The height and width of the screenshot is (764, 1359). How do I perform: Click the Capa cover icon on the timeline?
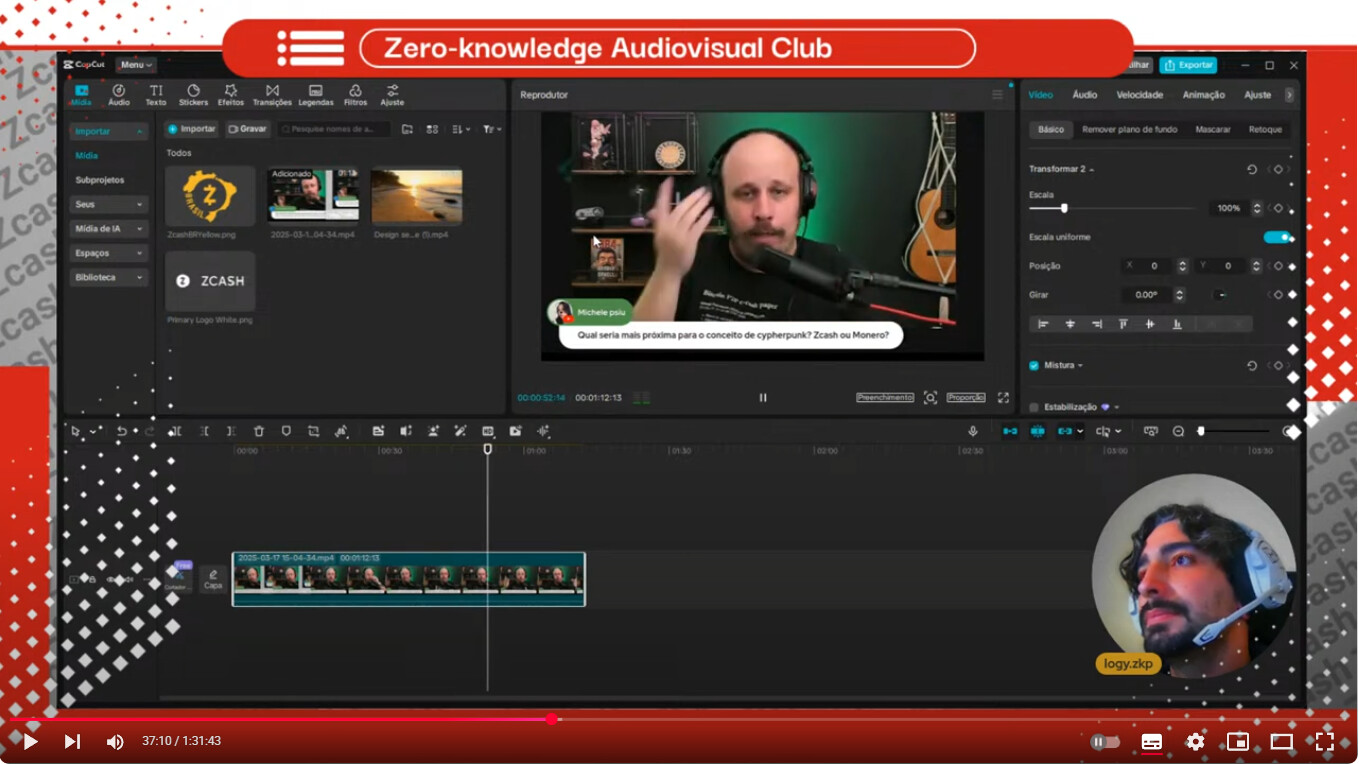[213, 579]
